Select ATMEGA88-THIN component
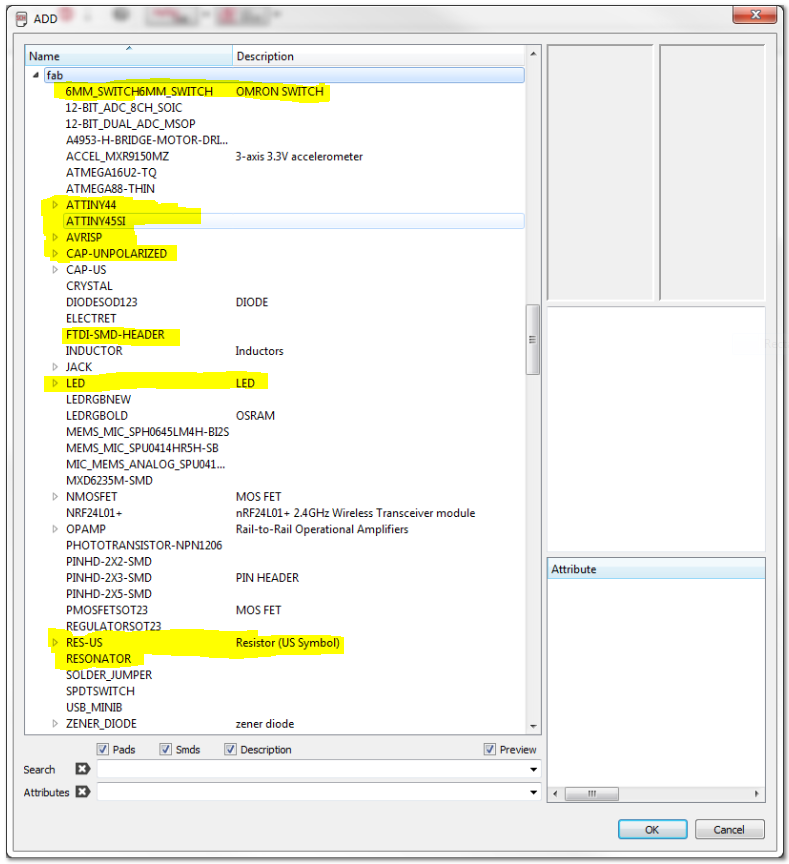Screen dimensions: 789x864 tap(110, 188)
